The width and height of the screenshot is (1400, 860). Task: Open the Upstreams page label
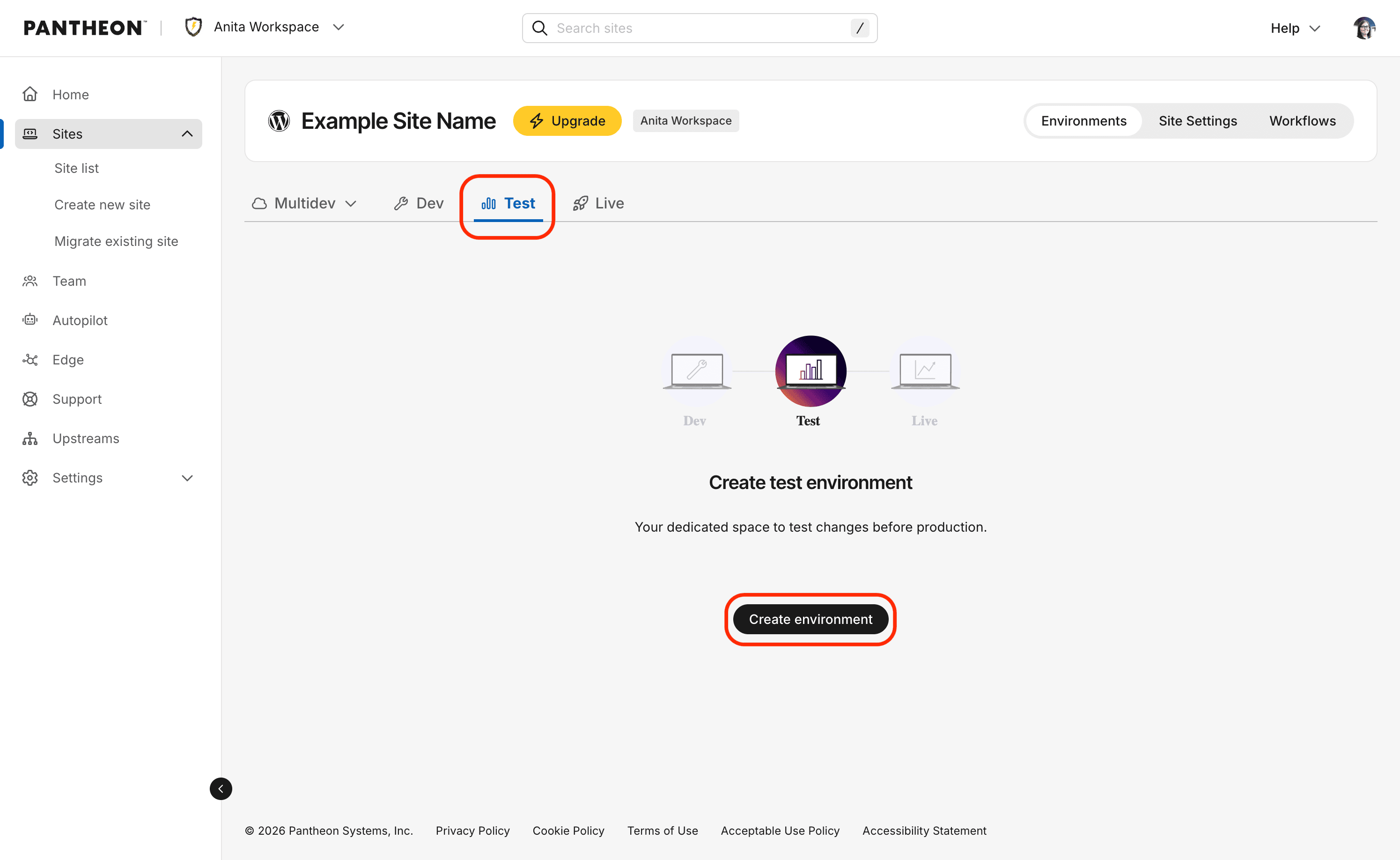pos(86,438)
